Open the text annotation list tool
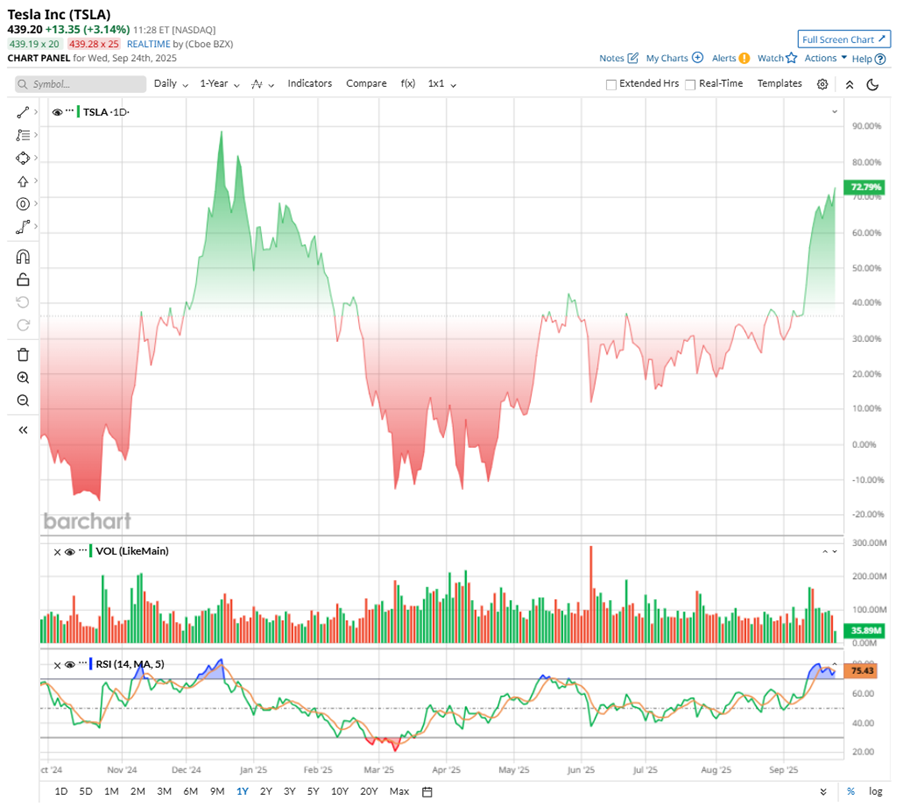This screenshot has height=807, width=903. point(22,135)
